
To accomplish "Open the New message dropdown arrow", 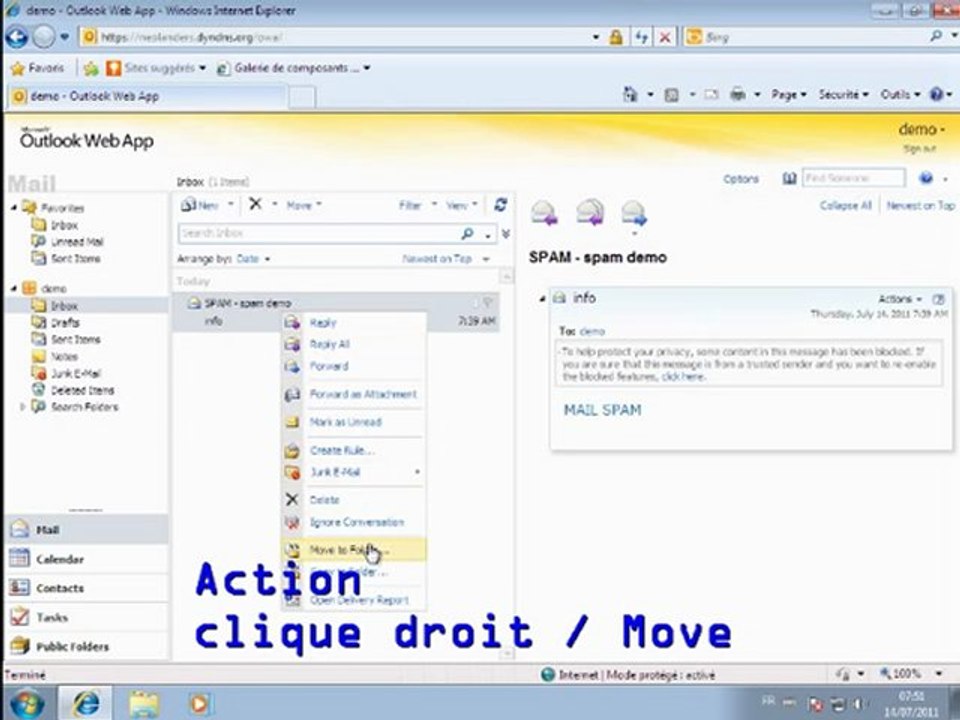I will 231,204.
